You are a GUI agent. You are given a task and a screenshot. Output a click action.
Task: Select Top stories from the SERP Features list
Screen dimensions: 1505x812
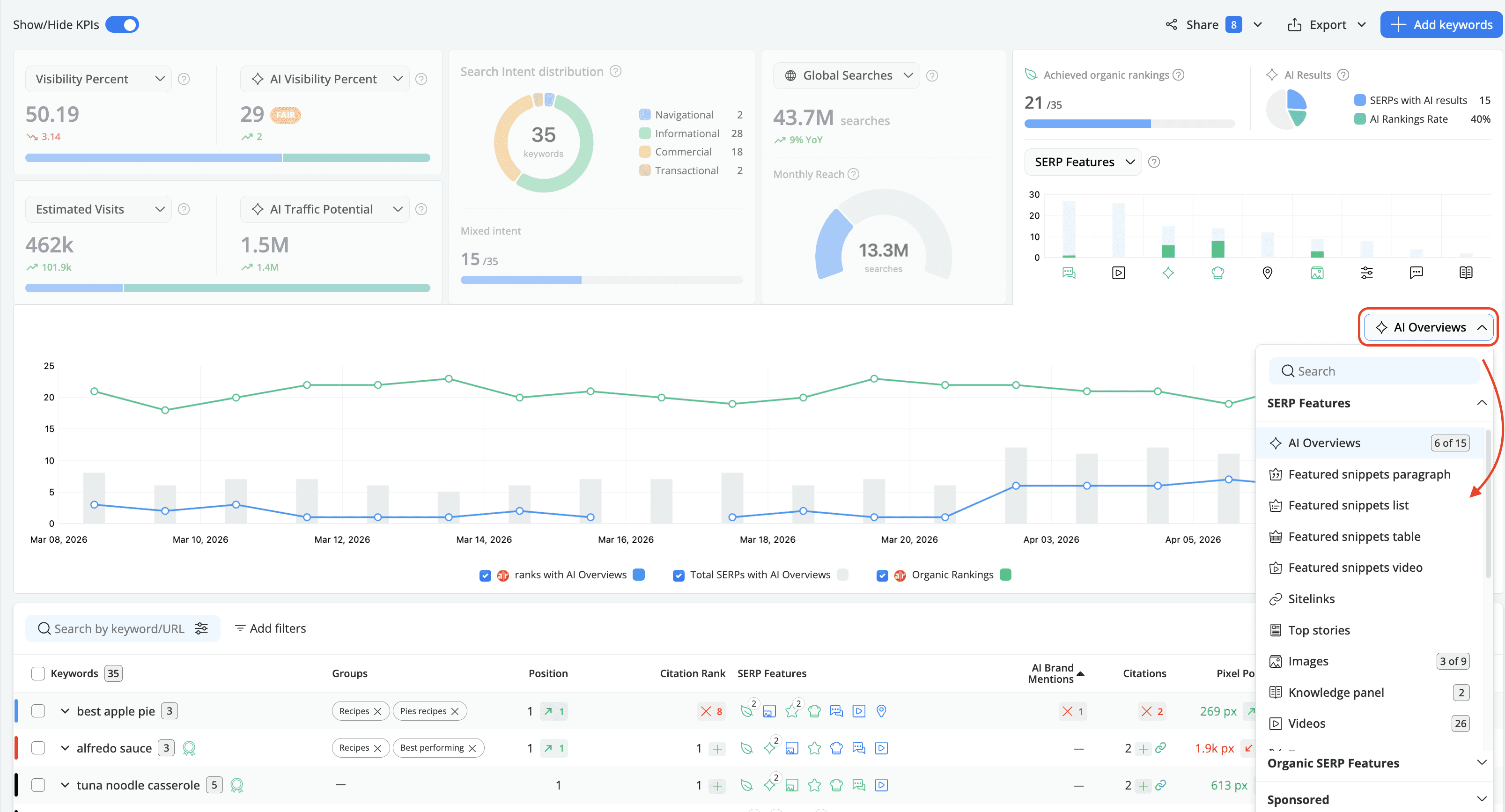pyautogui.click(x=1320, y=630)
